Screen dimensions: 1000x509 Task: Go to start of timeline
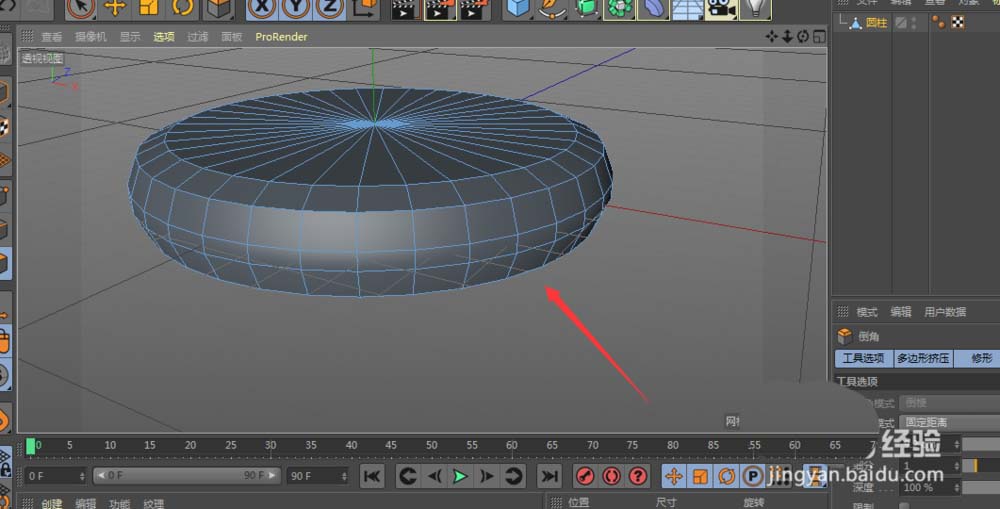[x=372, y=476]
